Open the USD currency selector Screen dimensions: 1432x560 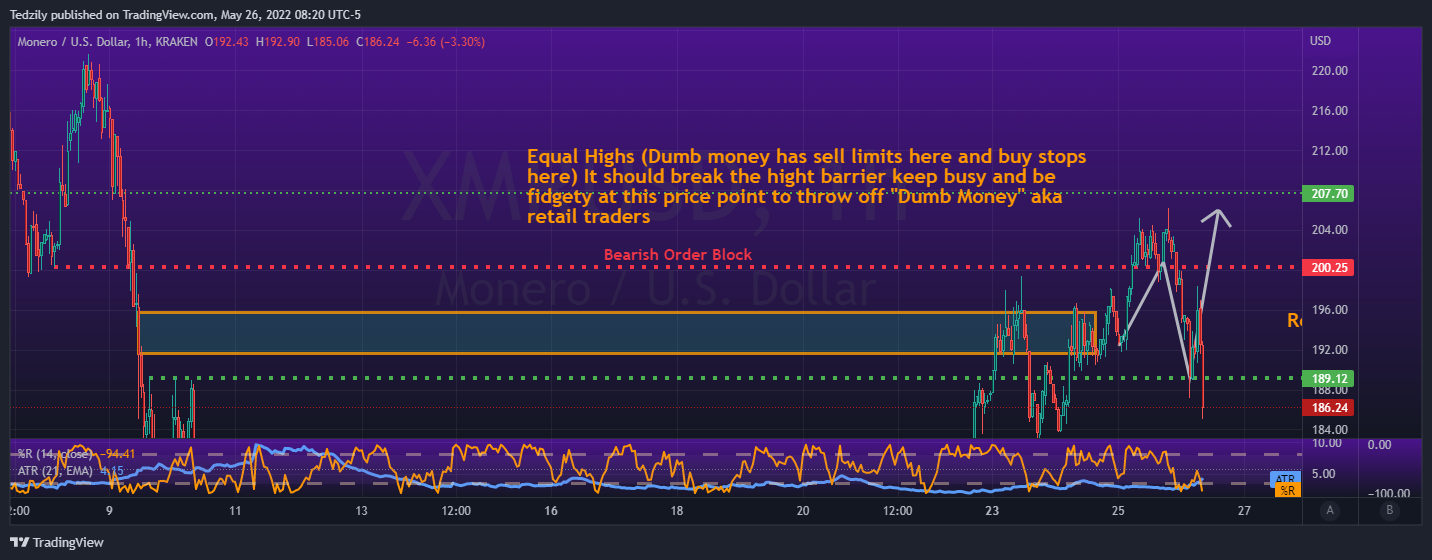point(1320,41)
